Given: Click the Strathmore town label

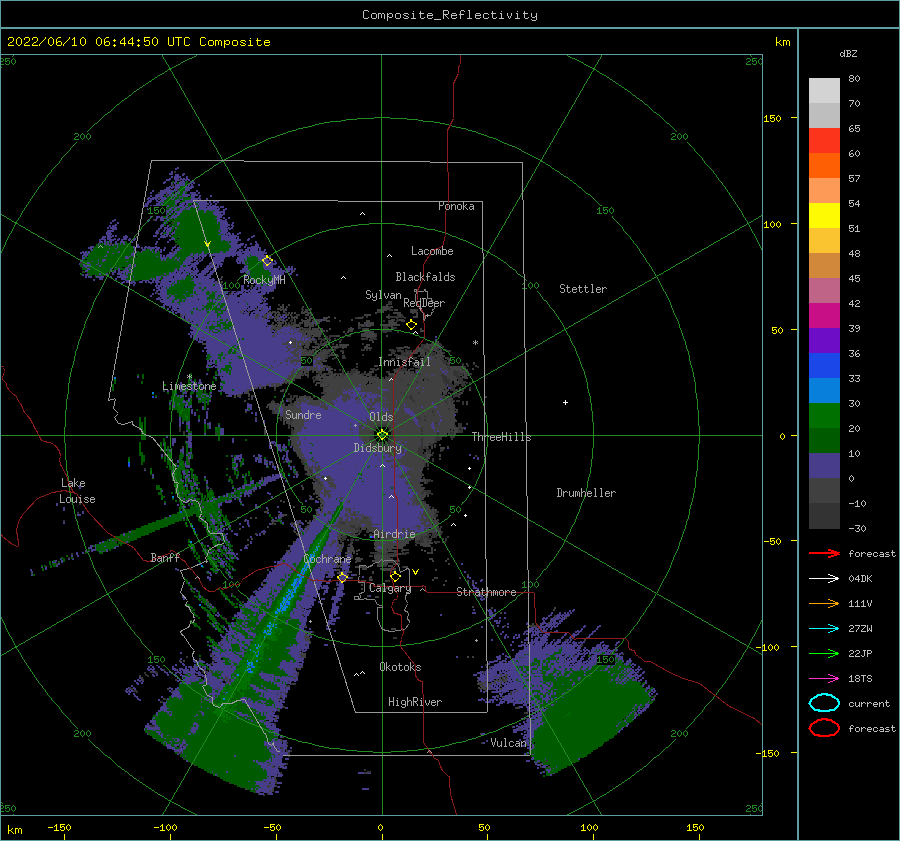Looking at the screenshot, I should click(x=486, y=592).
